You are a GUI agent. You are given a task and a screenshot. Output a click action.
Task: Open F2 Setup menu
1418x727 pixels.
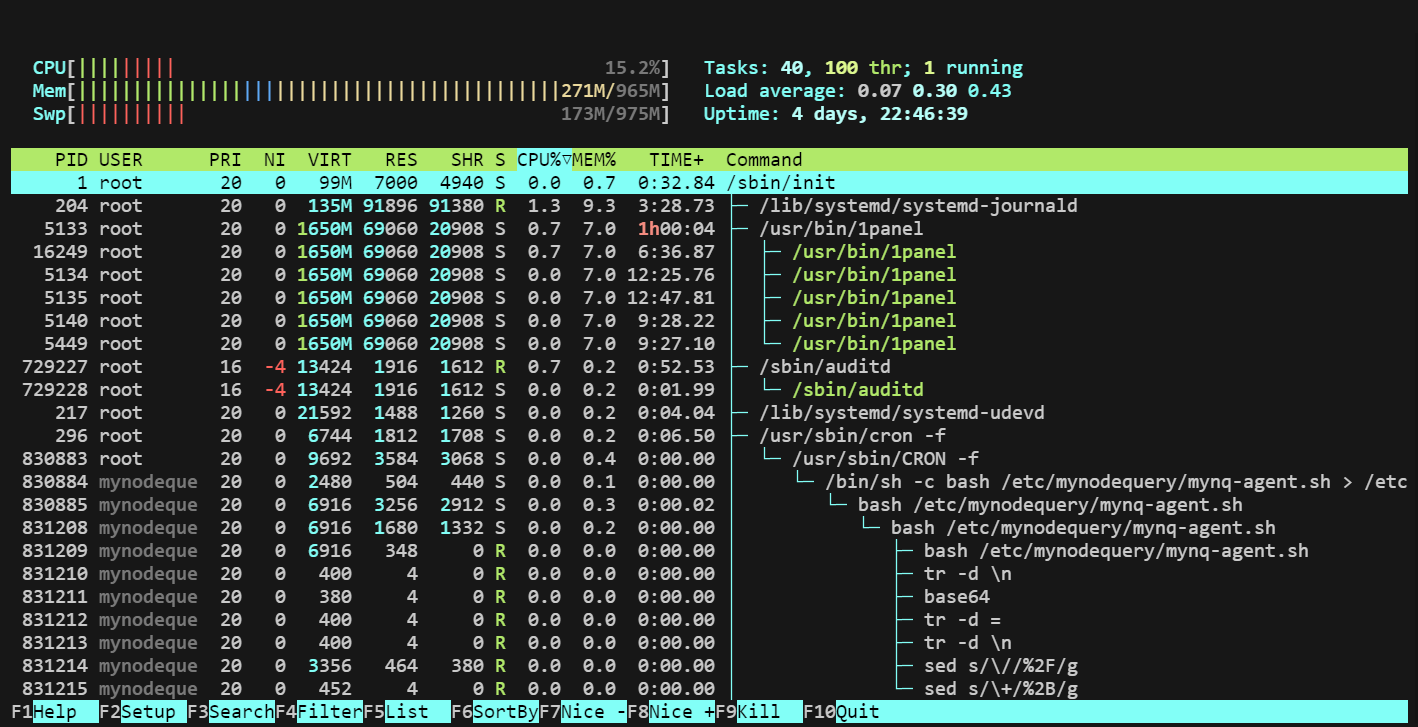tap(143, 712)
